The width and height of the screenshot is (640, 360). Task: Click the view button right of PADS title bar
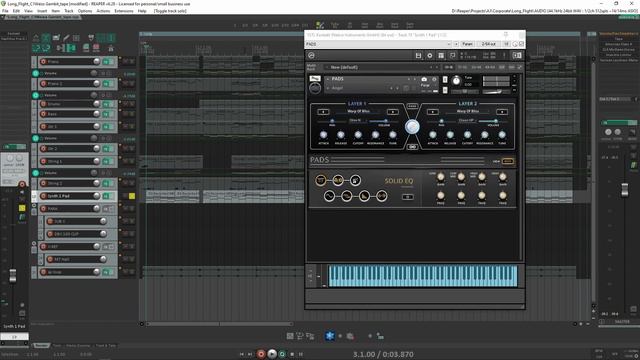507,161
